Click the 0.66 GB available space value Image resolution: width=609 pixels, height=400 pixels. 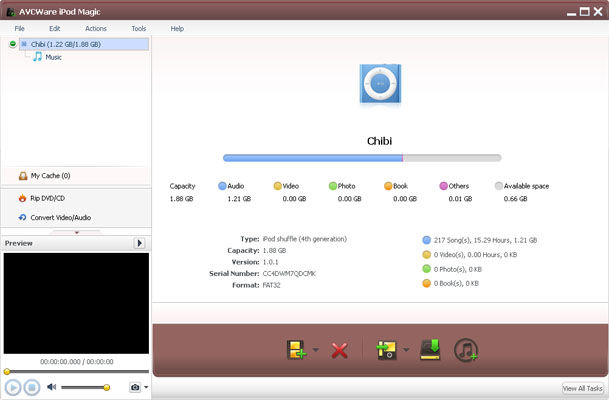pyautogui.click(x=515, y=199)
